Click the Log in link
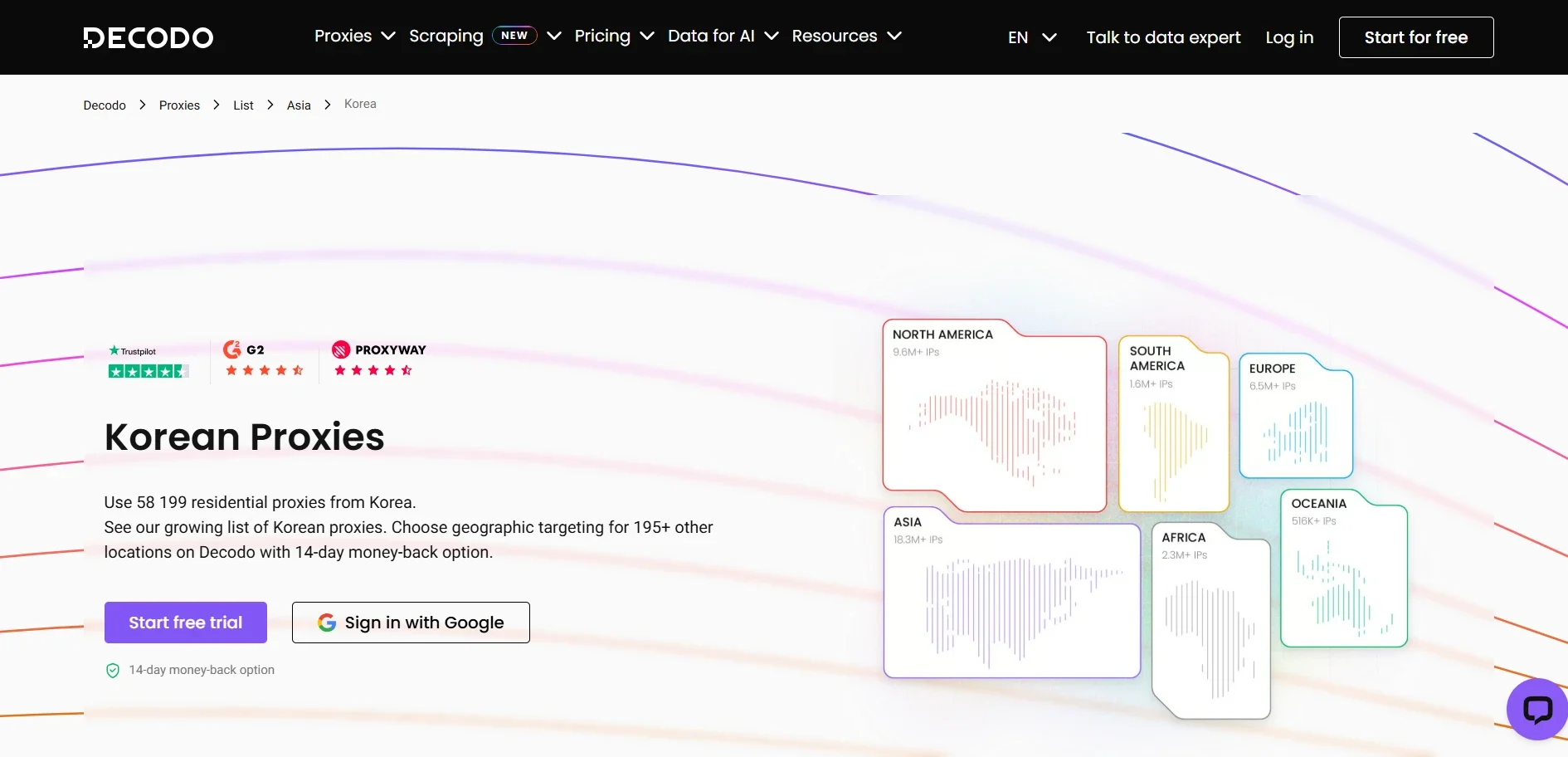Viewport: 1568px width, 757px height. (1289, 37)
